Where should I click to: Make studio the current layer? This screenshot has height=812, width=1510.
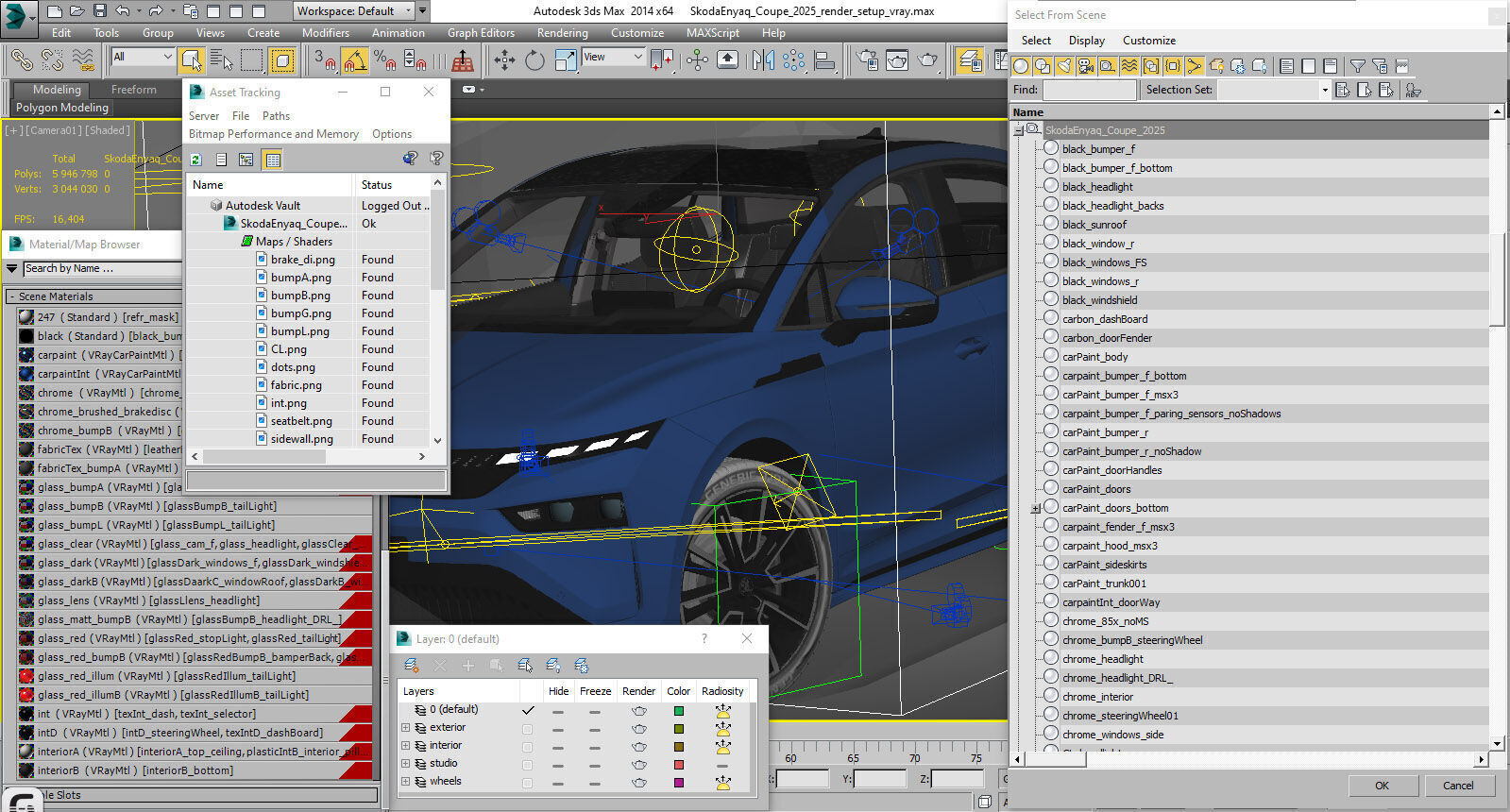coord(527,764)
